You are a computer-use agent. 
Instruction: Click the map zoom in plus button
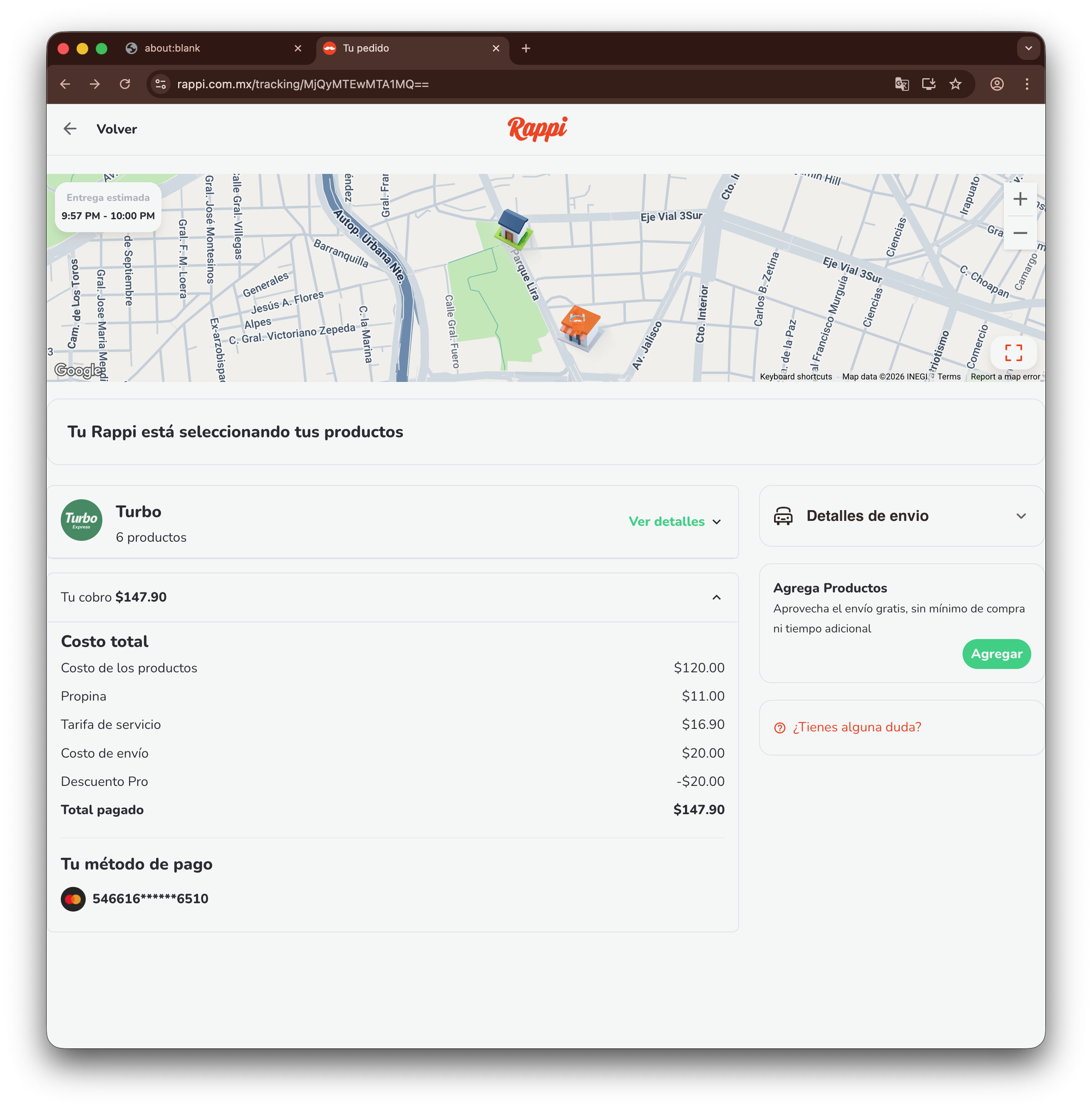pyautogui.click(x=1020, y=199)
